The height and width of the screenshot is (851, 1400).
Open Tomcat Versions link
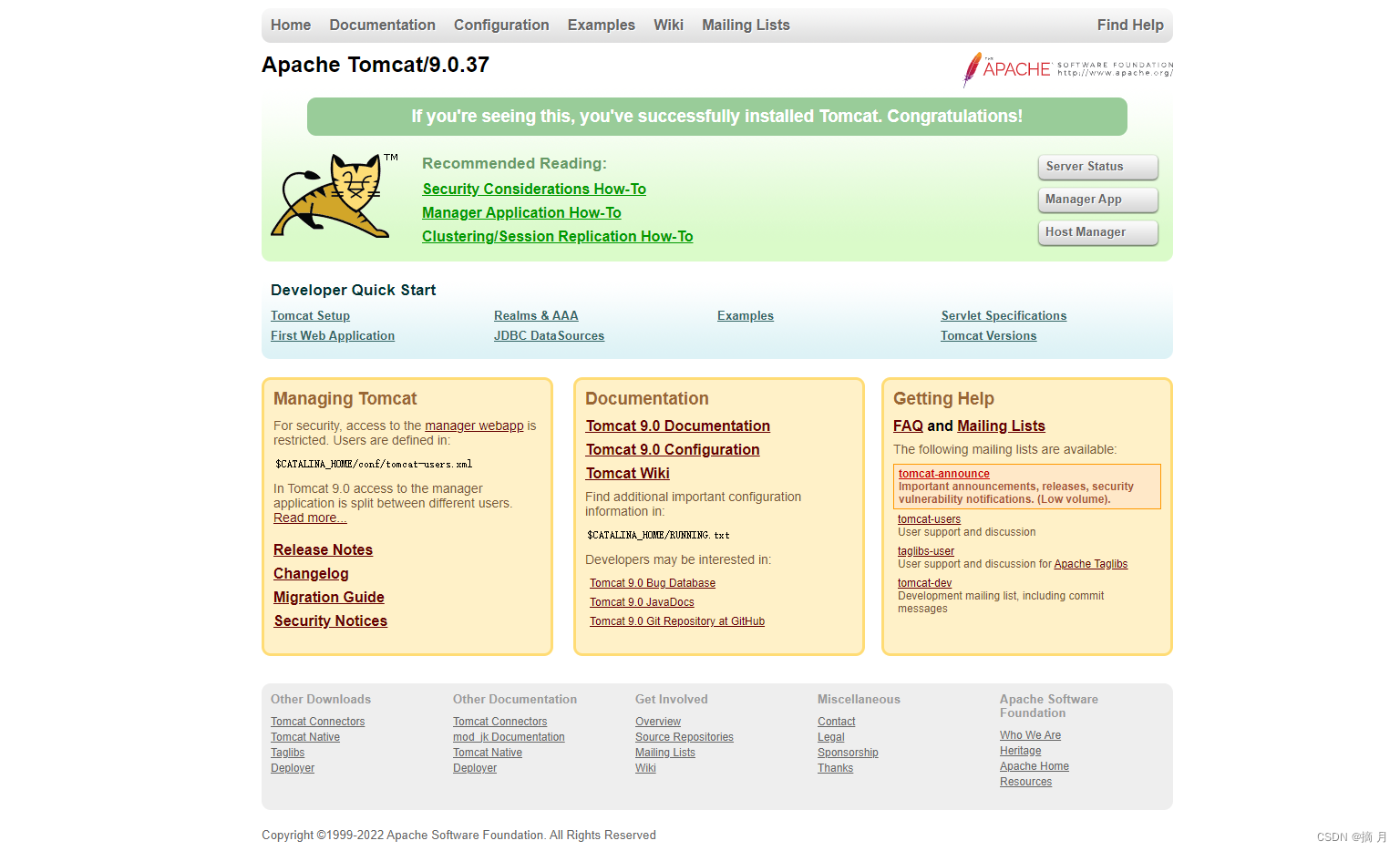point(989,335)
